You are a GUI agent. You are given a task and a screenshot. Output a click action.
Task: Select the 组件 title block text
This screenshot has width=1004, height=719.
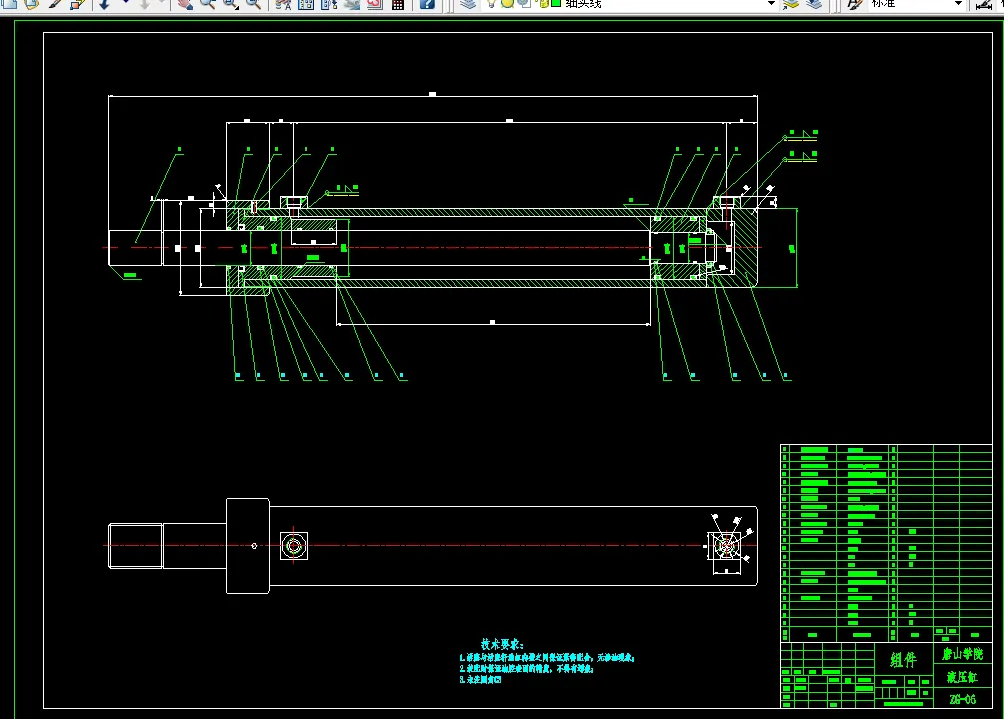coord(903,659)
